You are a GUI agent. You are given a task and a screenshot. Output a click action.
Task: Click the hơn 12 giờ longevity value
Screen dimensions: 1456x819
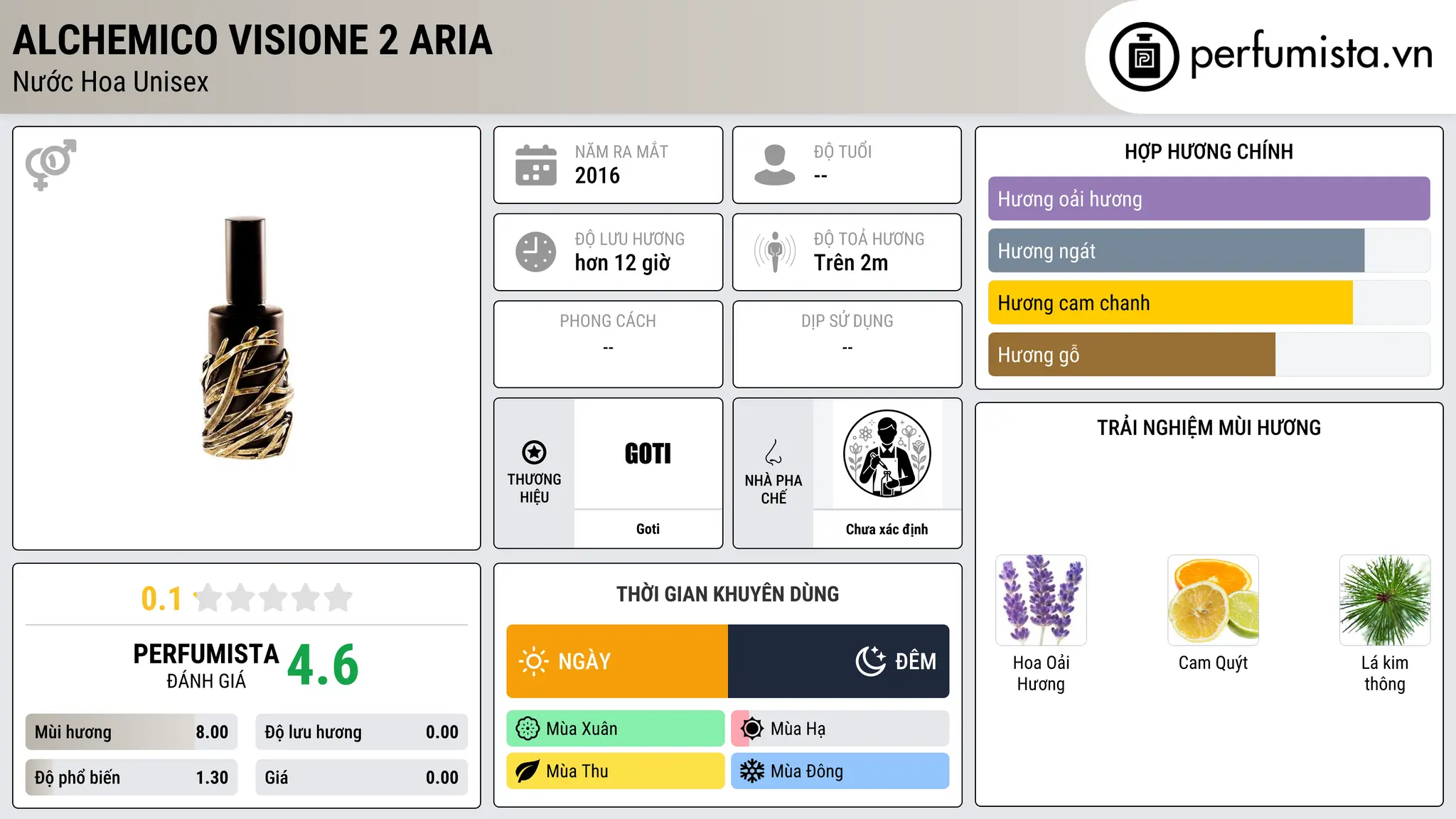click(x=623, y=263)
